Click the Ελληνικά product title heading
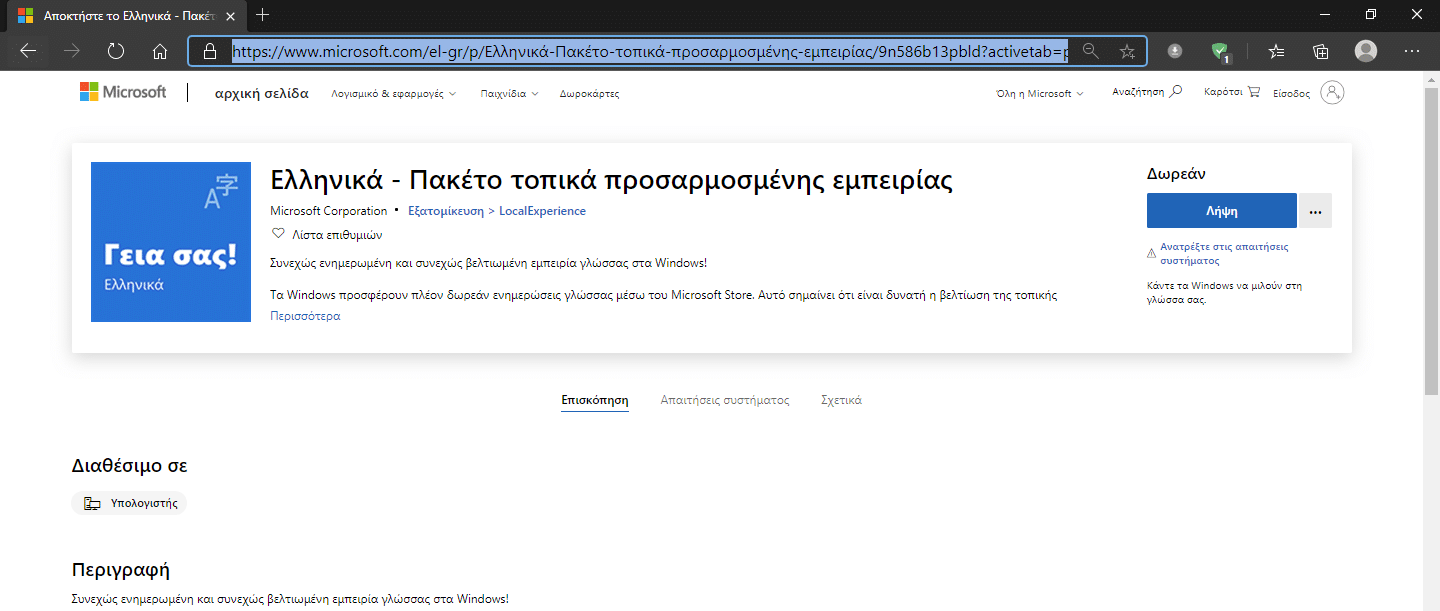The width and height of the screenshot is (1440, 611). pos(612,180)
